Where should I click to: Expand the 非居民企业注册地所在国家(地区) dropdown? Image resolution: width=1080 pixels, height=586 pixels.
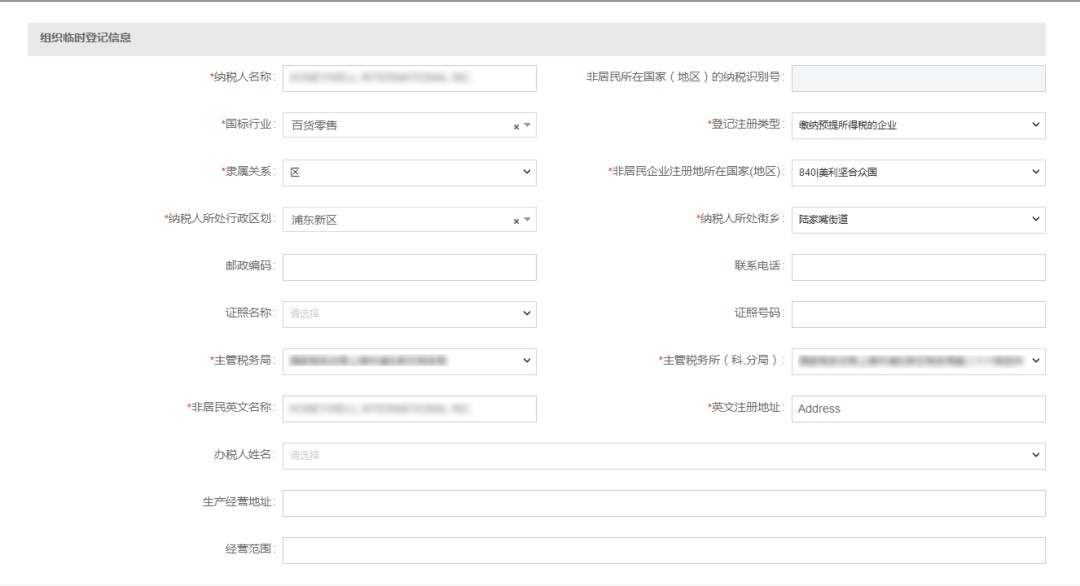click(917, 172)
